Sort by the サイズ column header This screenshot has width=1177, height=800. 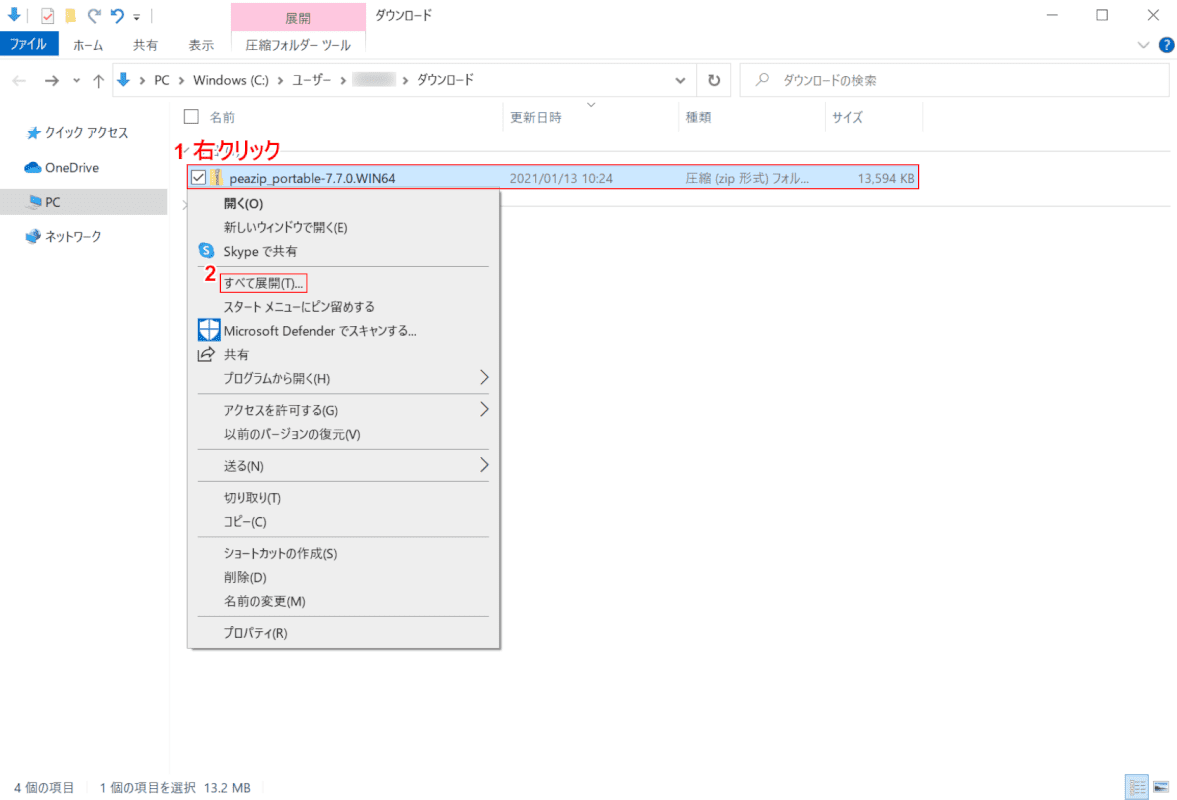click(x=847, y=117)
